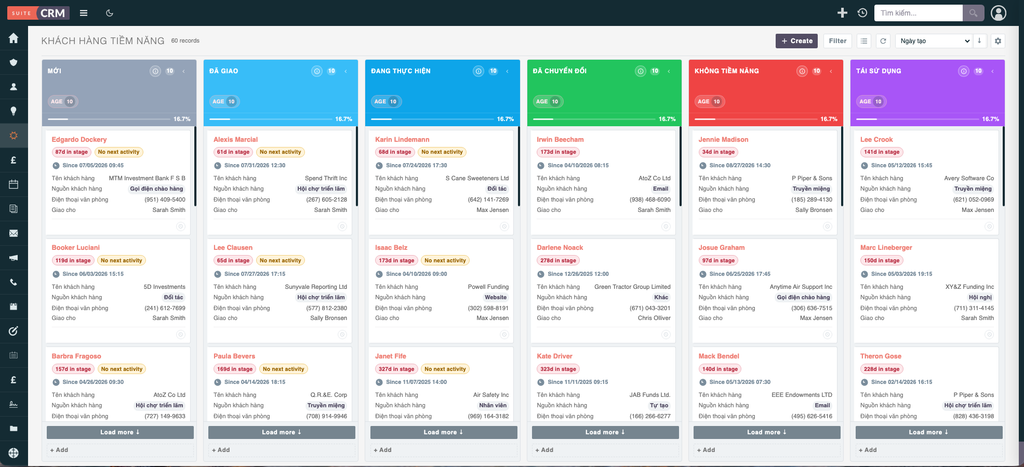The image size is (1024, 467).
Task: Open the signature/contracts icon in the sidebar
Action: [x=13, y=404]
